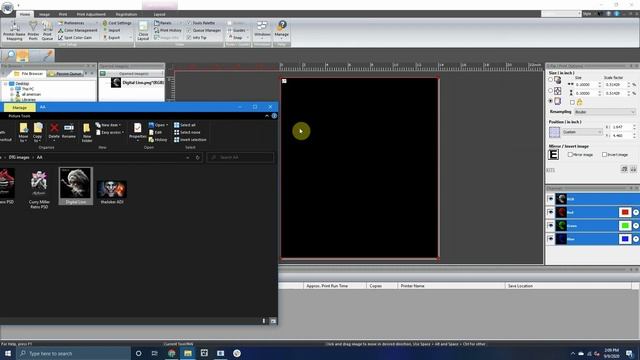Click the lock aspect ratio padlock icon
640x360 pixels.
580,102
